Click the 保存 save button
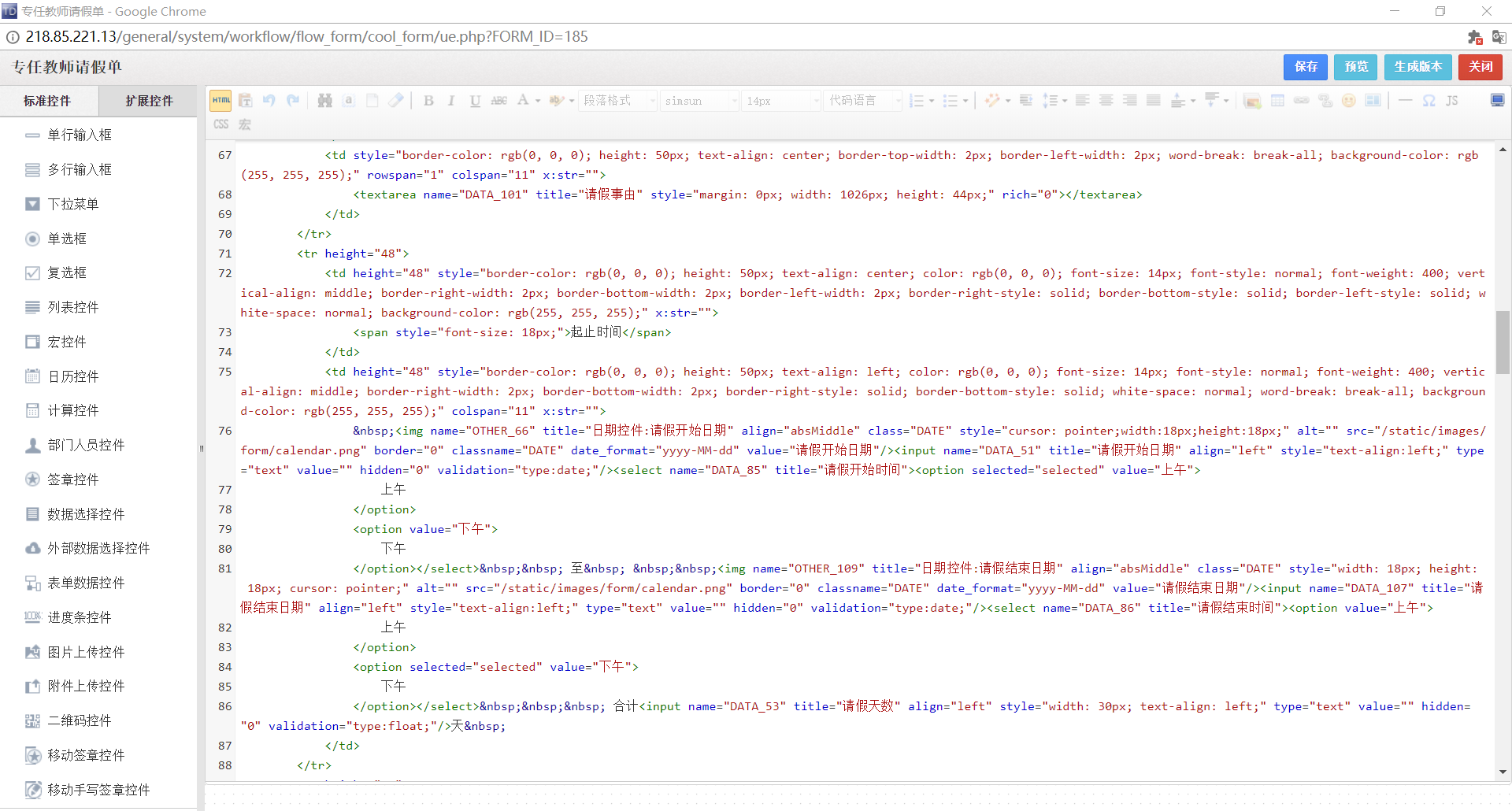The height and width of the screenshot is (811, 1512). click(x=1305, y=67)
